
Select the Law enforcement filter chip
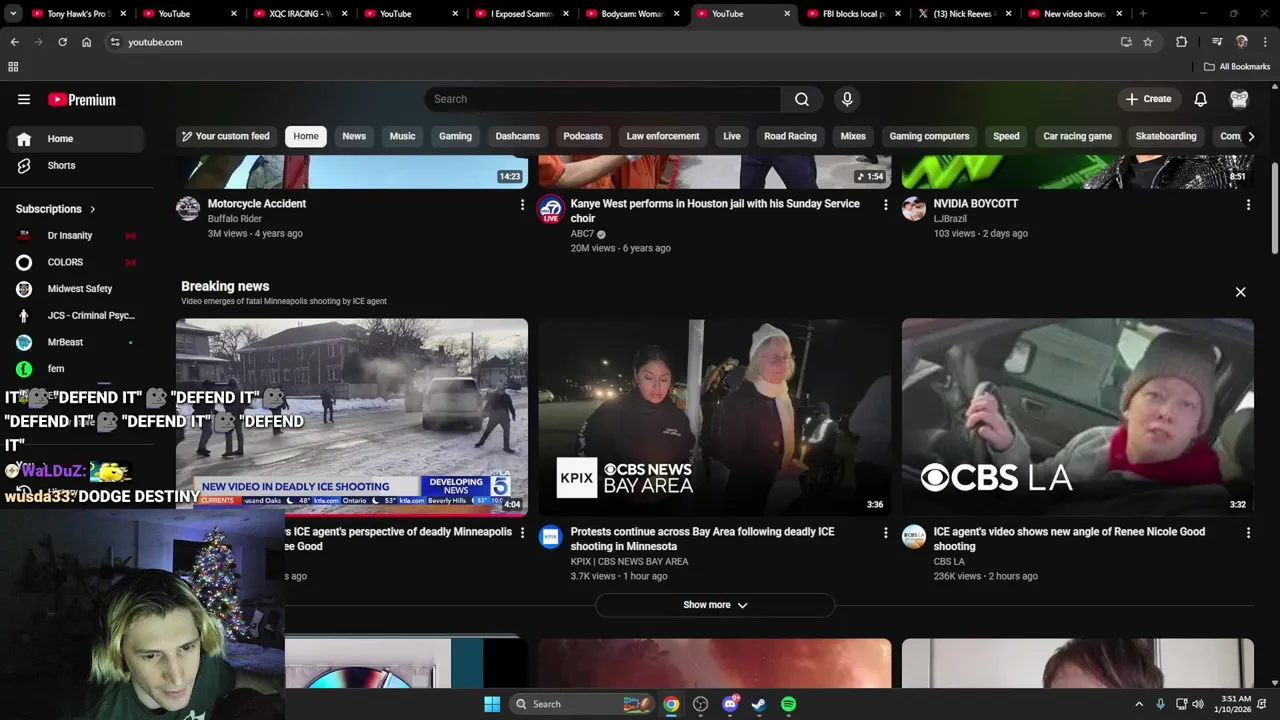pos(663,136)
